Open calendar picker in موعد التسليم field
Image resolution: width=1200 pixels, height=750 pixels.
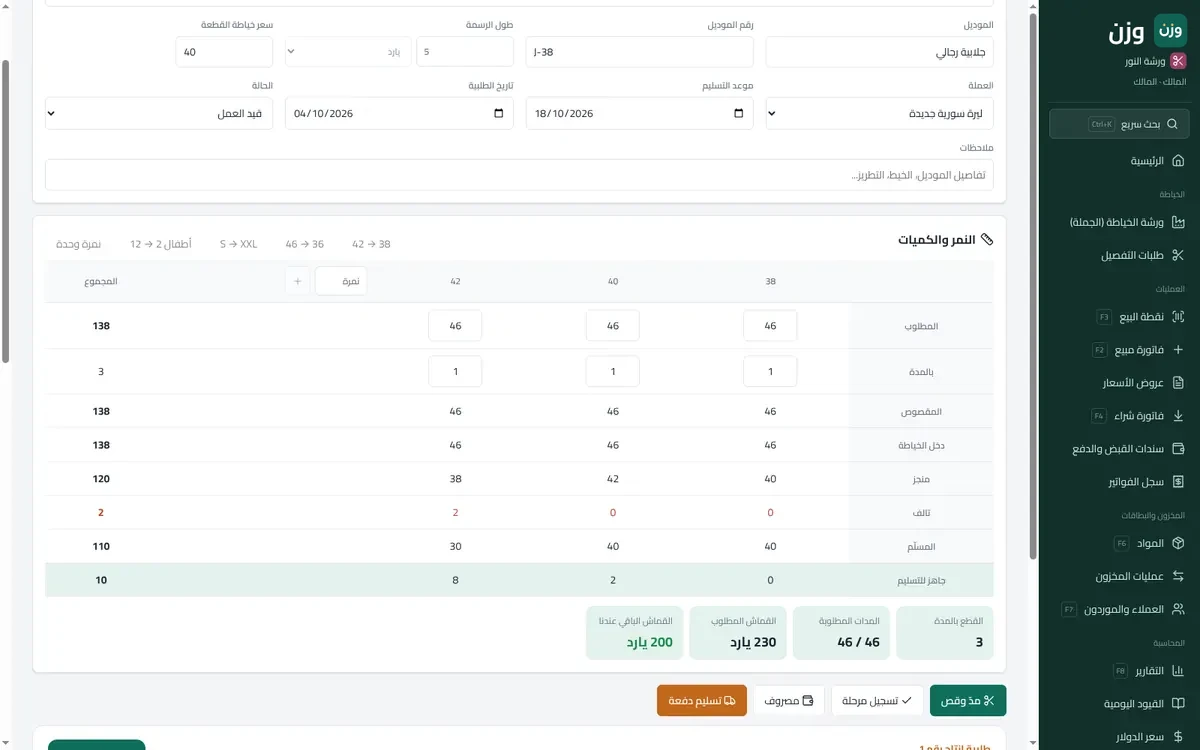[x=739, y=114]
